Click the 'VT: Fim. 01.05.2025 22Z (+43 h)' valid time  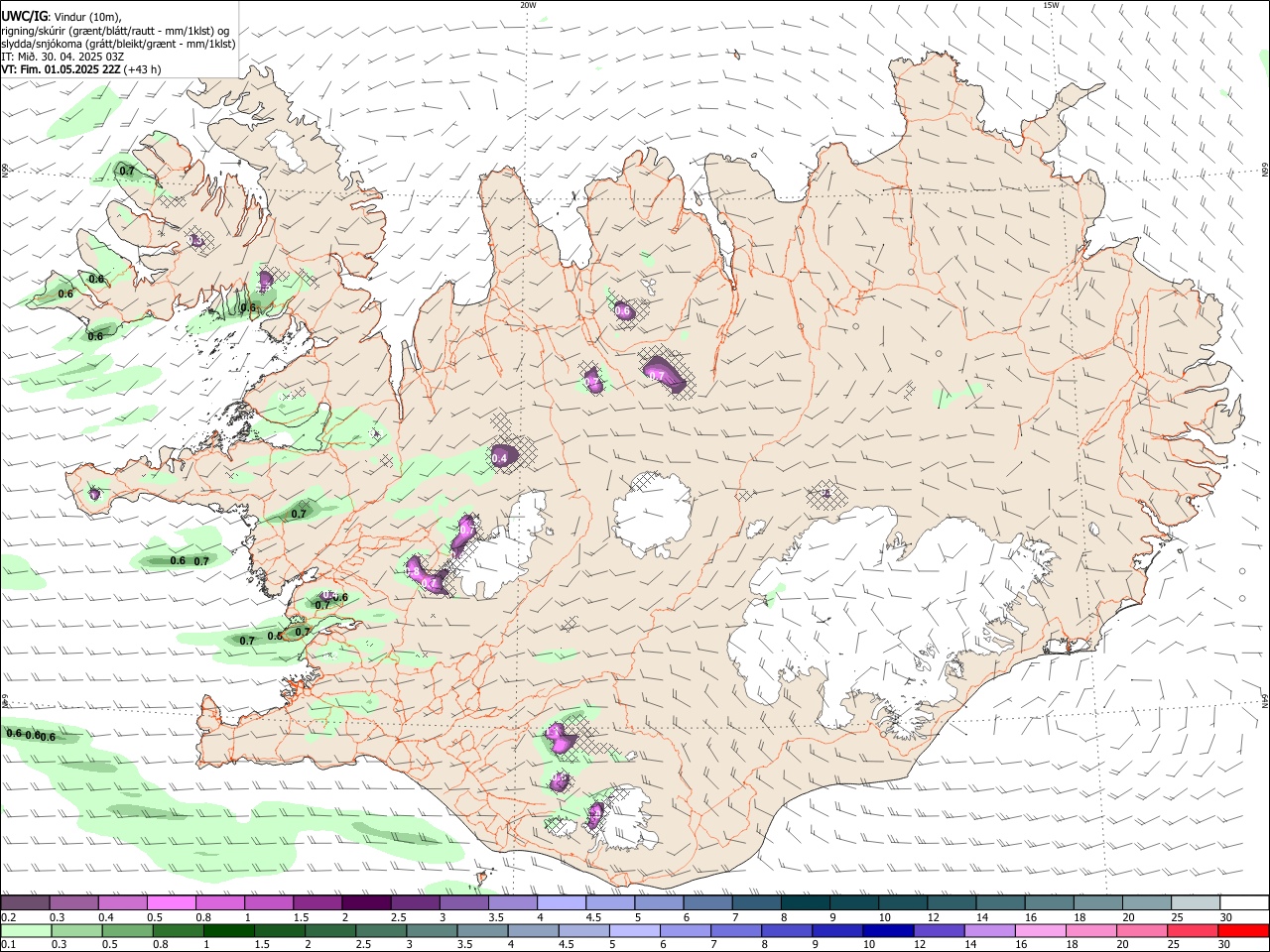[81, 69]
